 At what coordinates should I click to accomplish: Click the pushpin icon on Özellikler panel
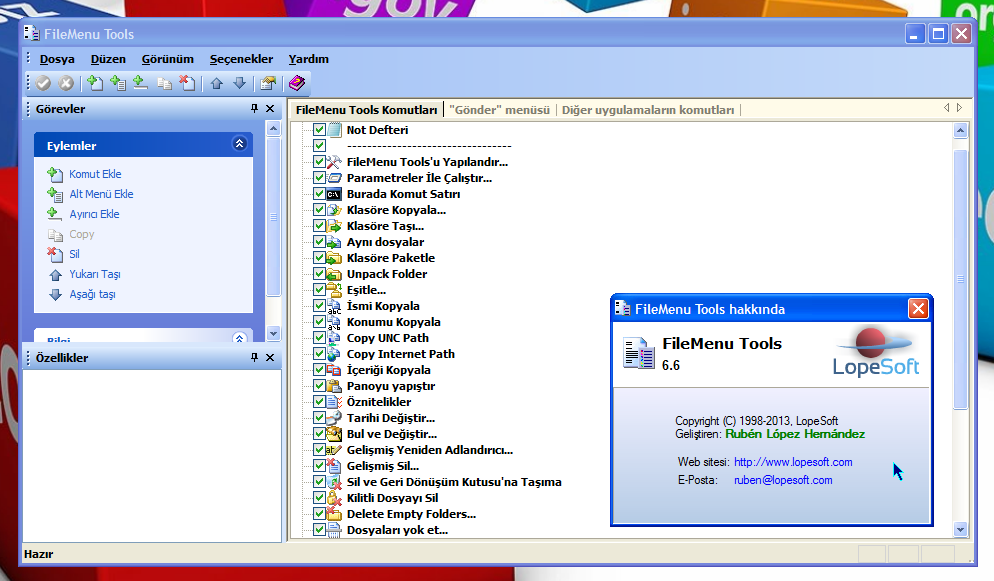[x=254, y=357]
